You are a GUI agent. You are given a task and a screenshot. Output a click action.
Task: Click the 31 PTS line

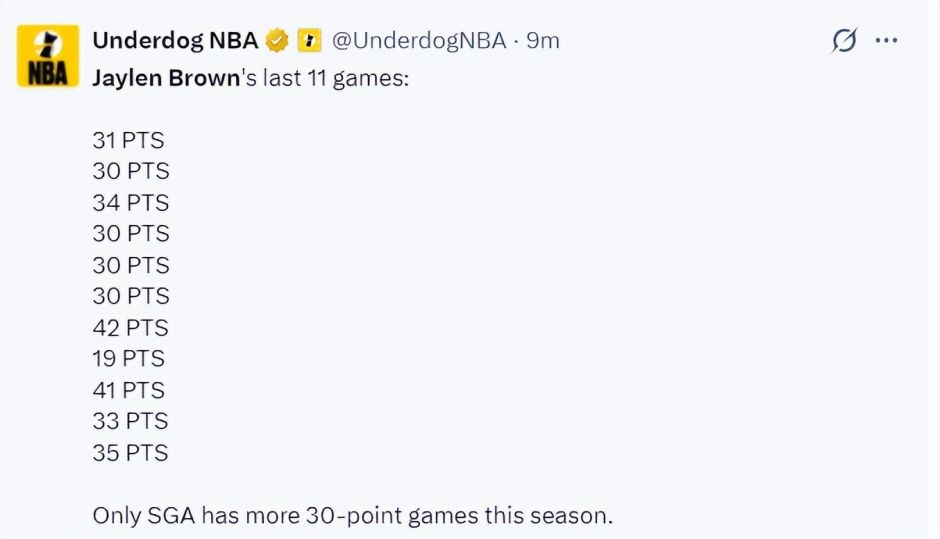128,141
